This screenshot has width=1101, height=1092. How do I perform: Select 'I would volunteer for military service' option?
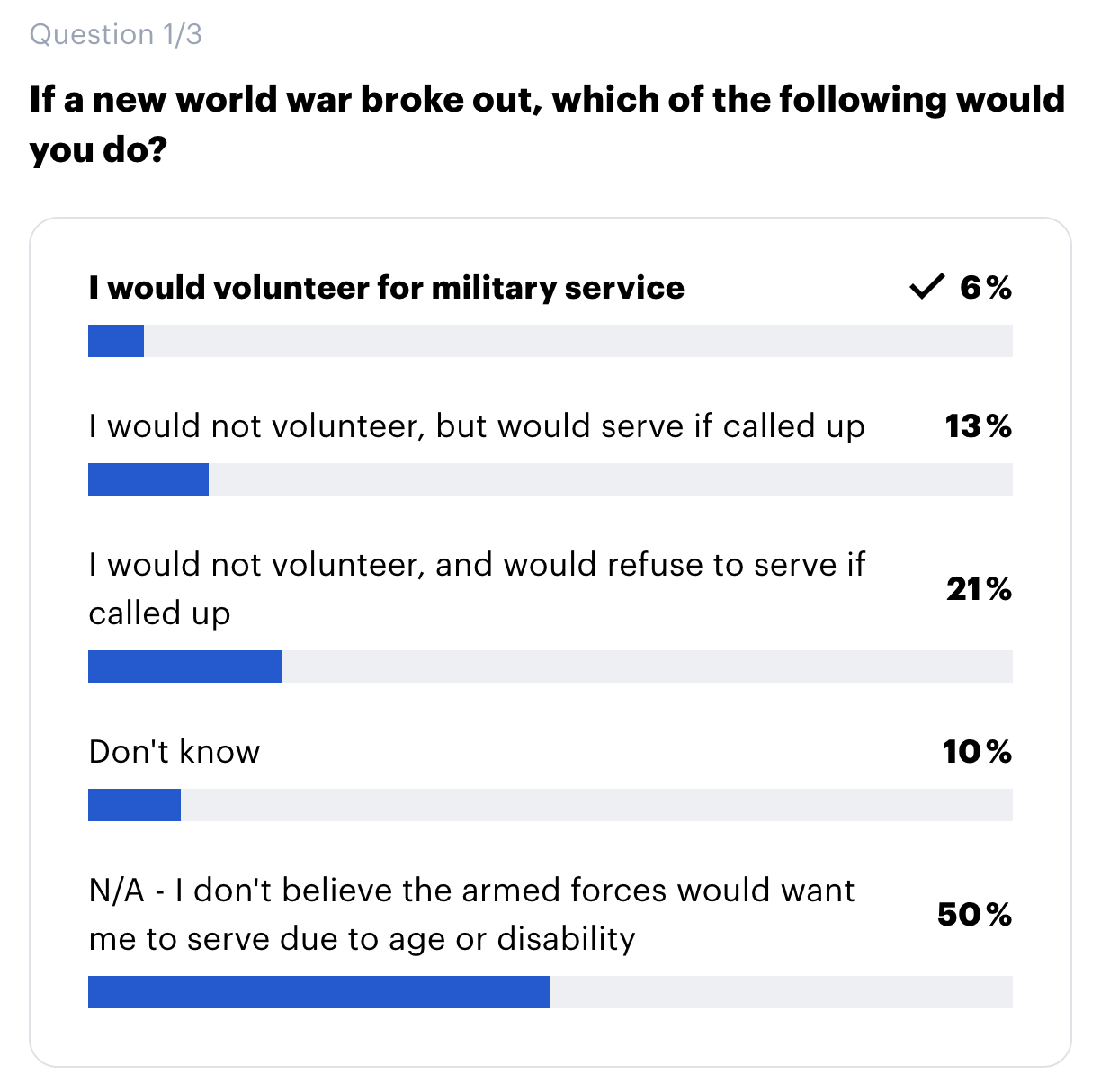pyautogui.click(x=387, y=288)
